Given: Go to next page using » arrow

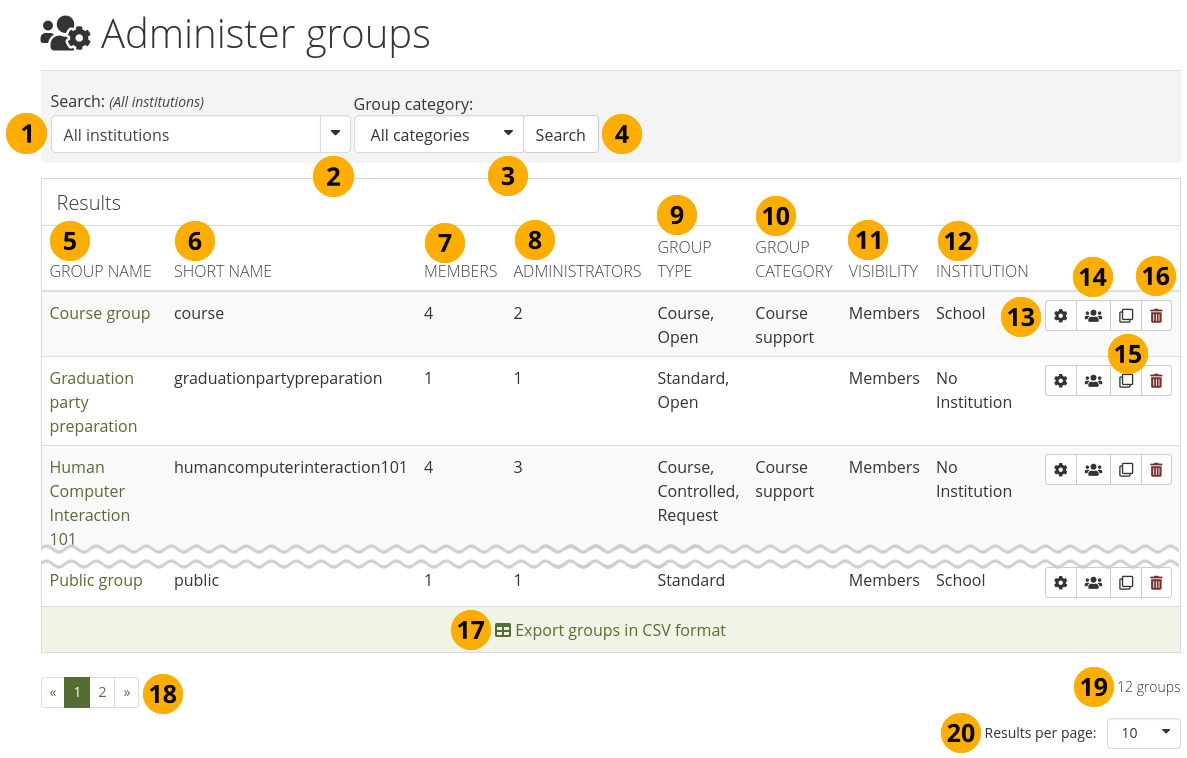Looking at the screenshot, I should (127, 692).
